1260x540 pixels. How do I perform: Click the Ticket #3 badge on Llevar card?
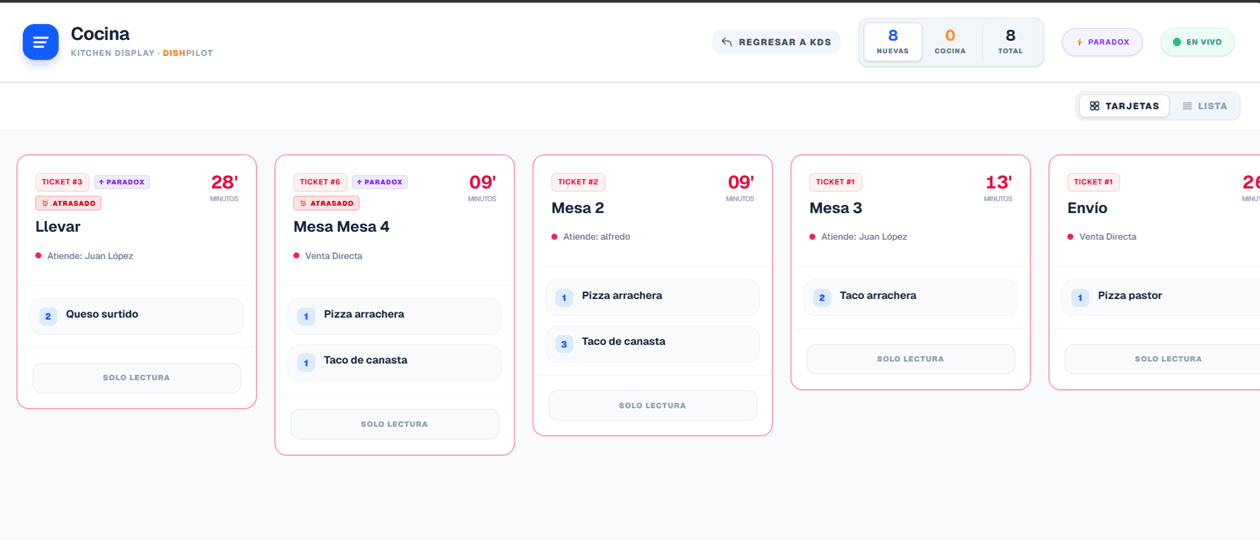click(62, 182)
